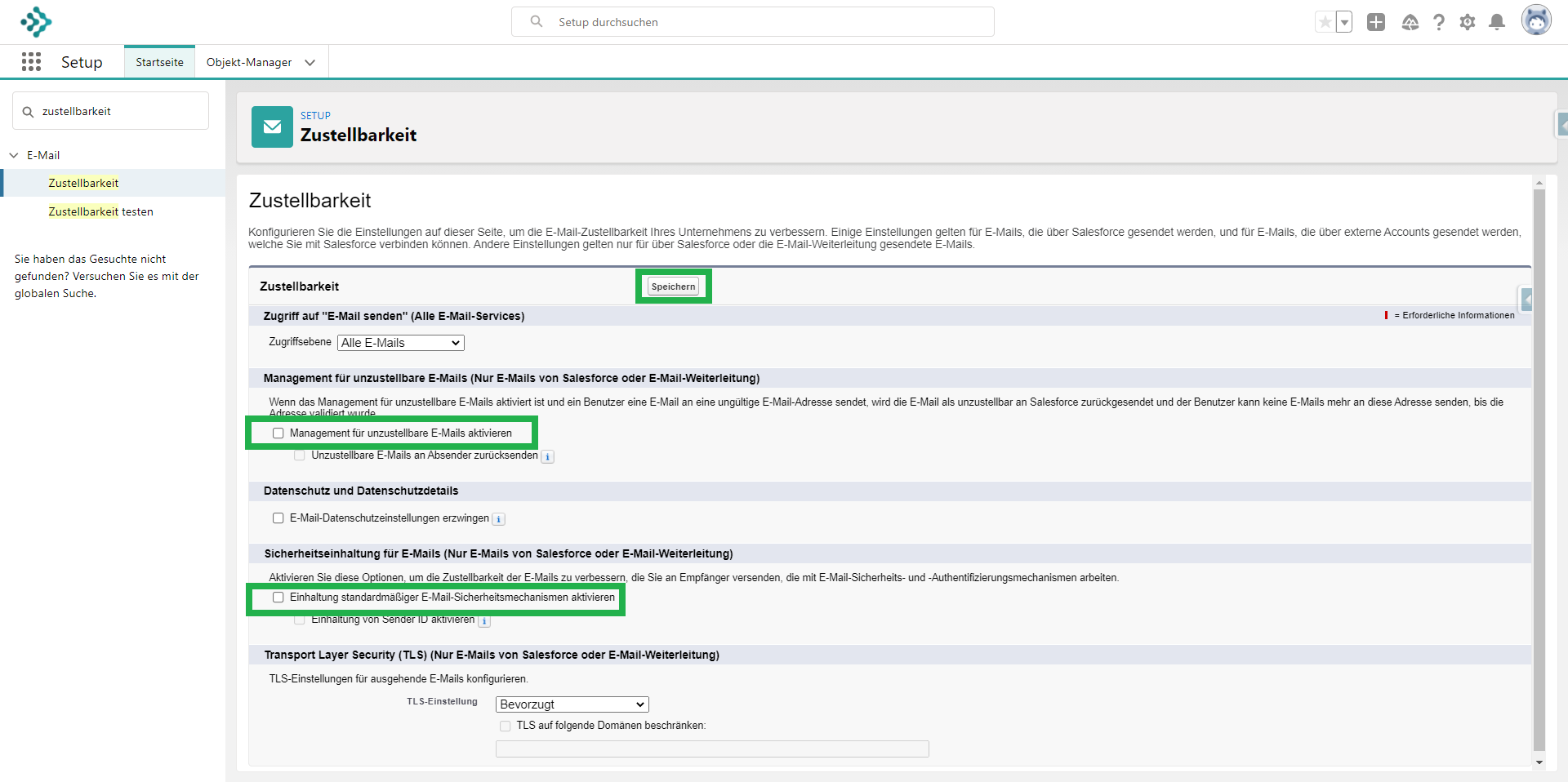Open the Objekt-Manager tab

249,62
